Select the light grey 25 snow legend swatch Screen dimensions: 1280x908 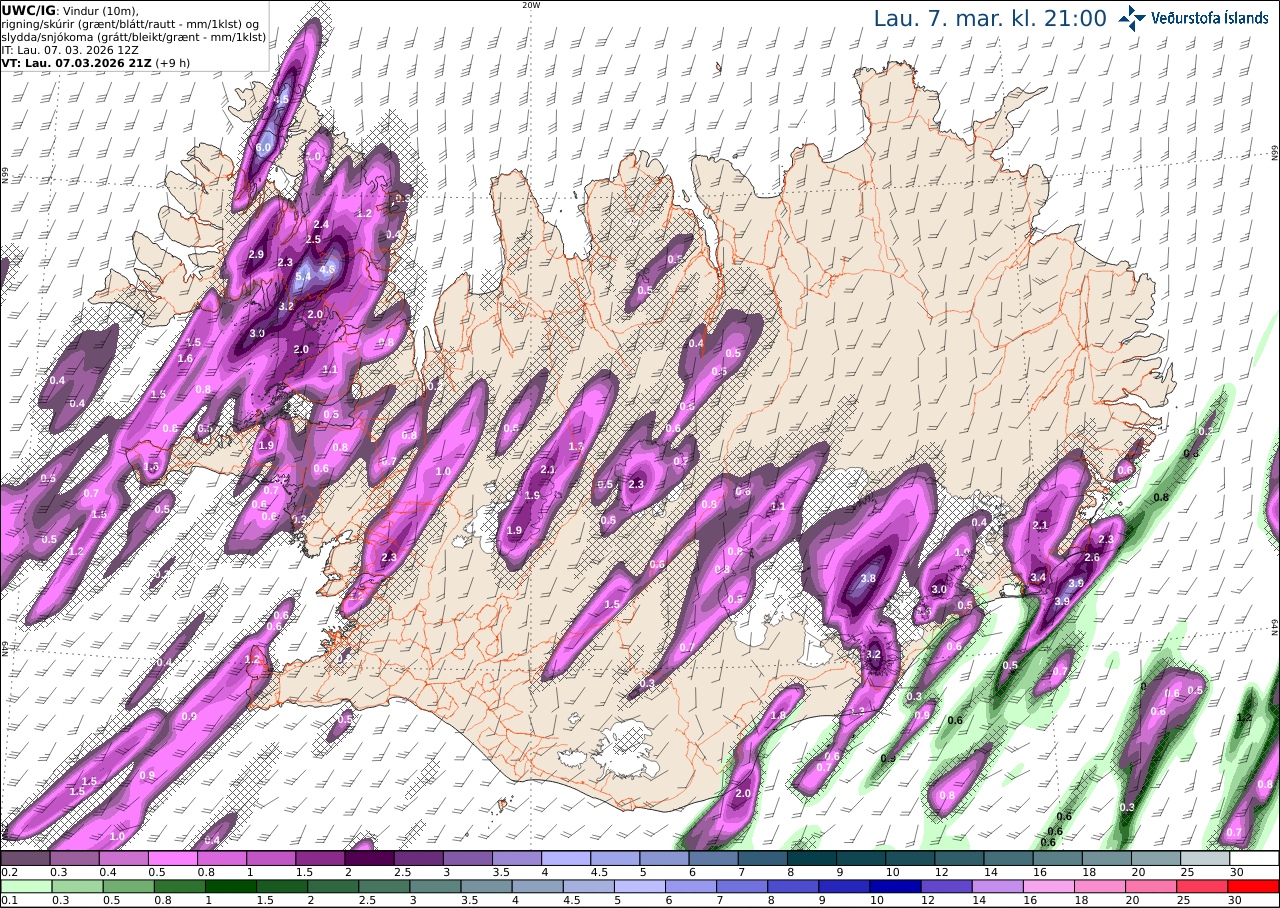[1205, 858]
